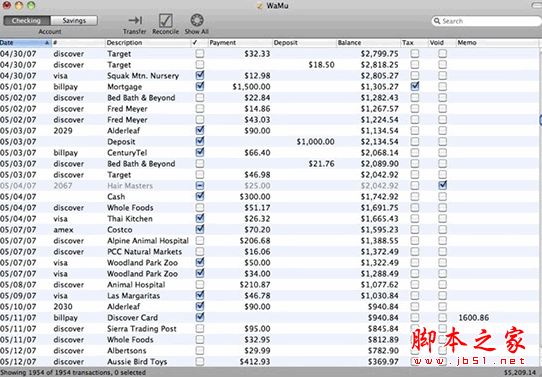
Task: Switch to the Checking account
Action: 27,21
